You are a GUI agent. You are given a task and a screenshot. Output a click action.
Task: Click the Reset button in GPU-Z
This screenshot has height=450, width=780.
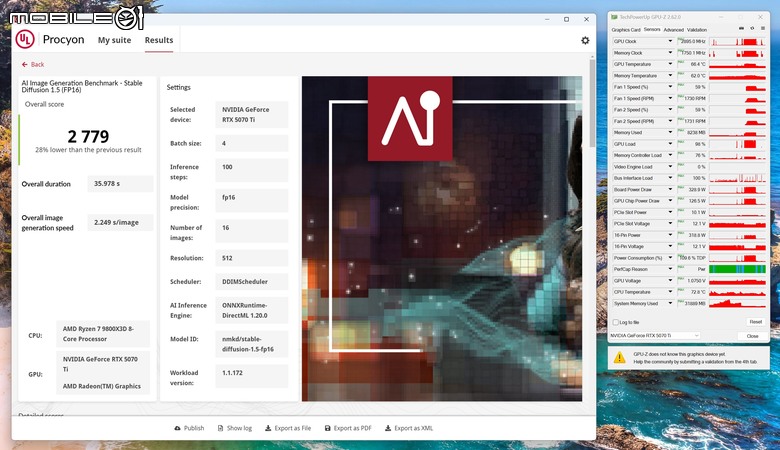[755, 322]
